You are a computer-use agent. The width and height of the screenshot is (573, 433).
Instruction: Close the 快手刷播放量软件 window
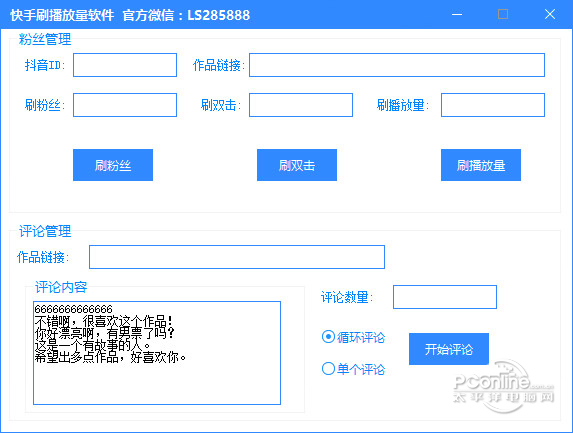(550, 15)
